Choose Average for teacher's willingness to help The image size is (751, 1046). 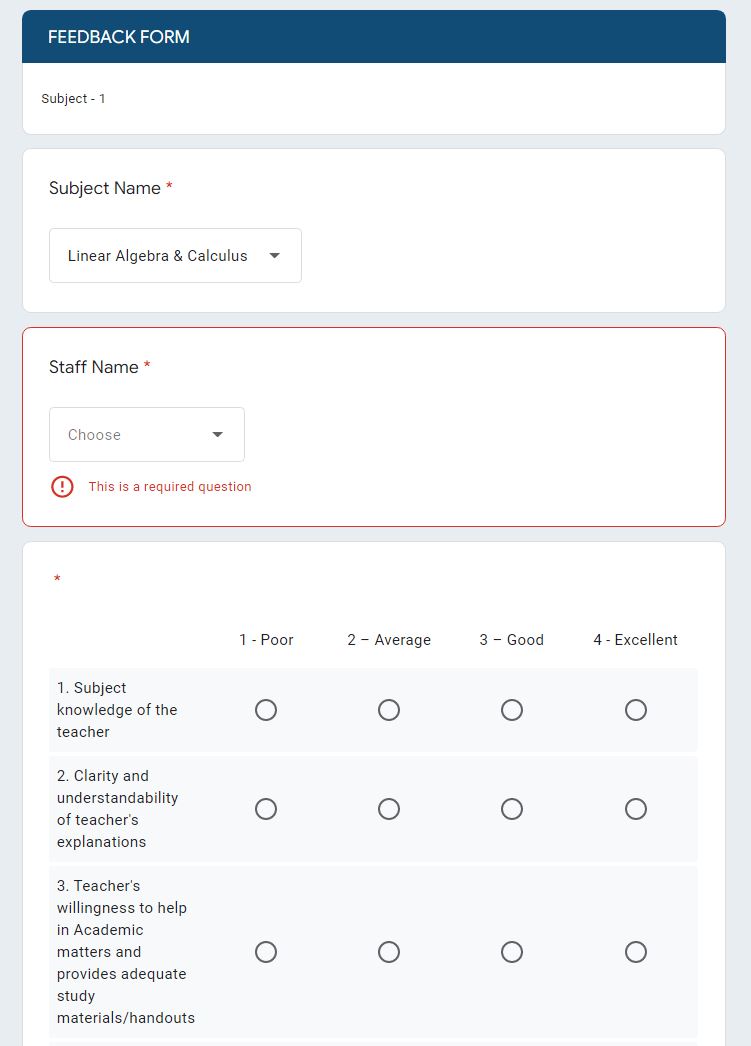coord(389,952)
